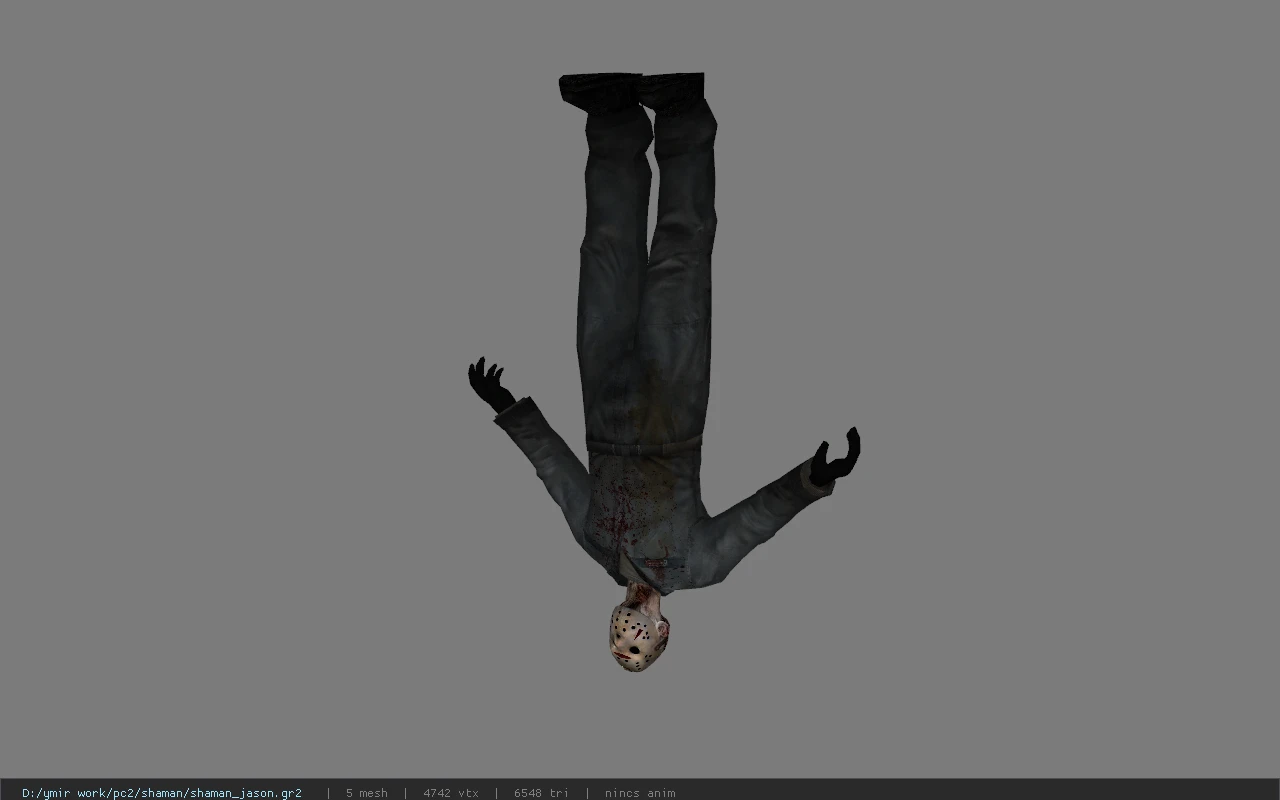Click the '6548 tri' triangle count
The width and height of the screenshot is (1280, 800).
tap(541, 793)
